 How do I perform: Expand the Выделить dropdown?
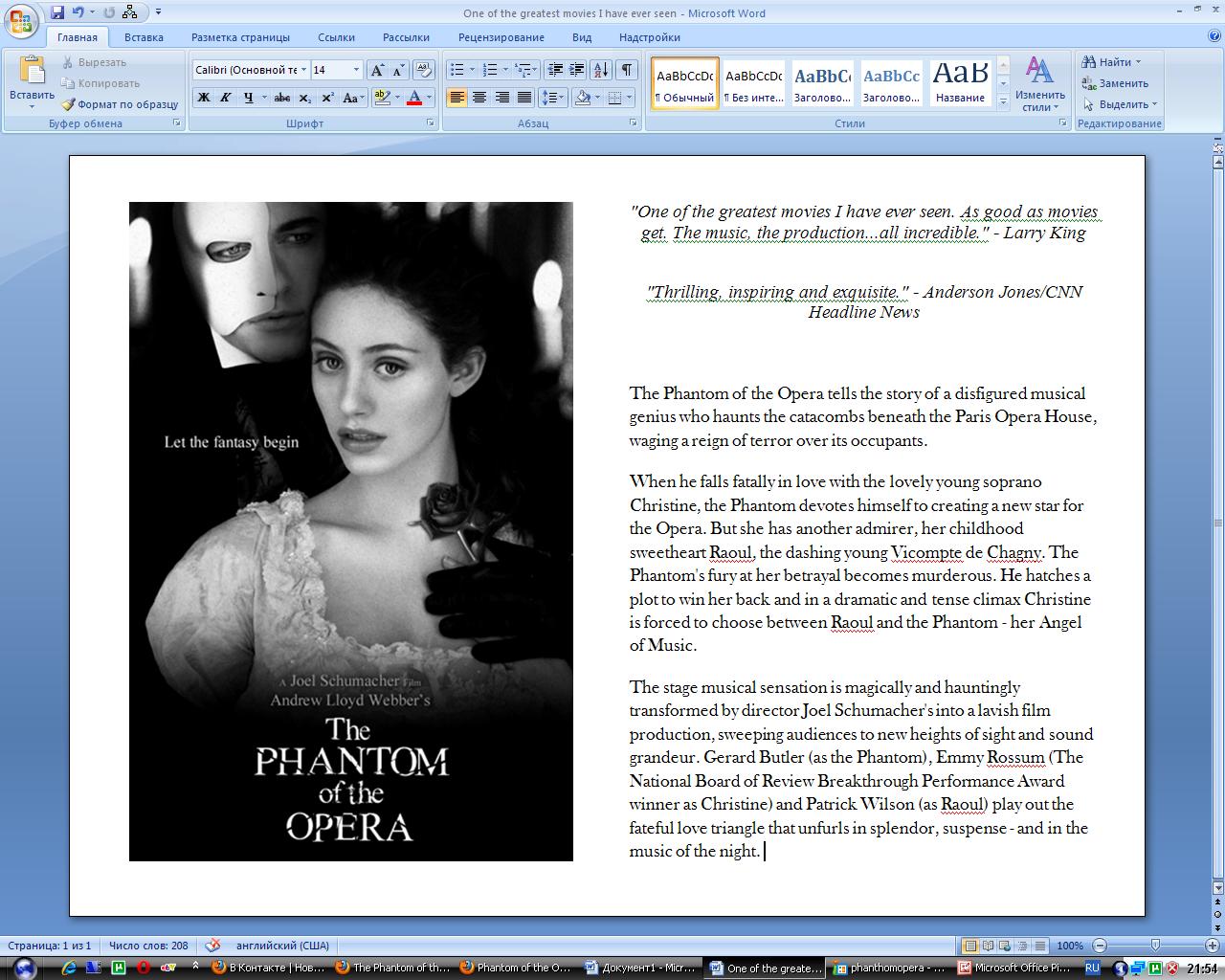1120,104
